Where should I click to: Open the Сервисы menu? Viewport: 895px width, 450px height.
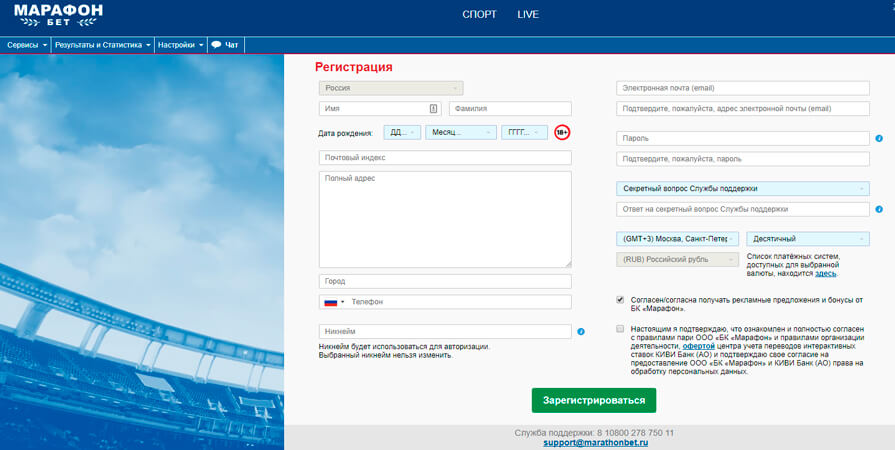click(27, 45)
